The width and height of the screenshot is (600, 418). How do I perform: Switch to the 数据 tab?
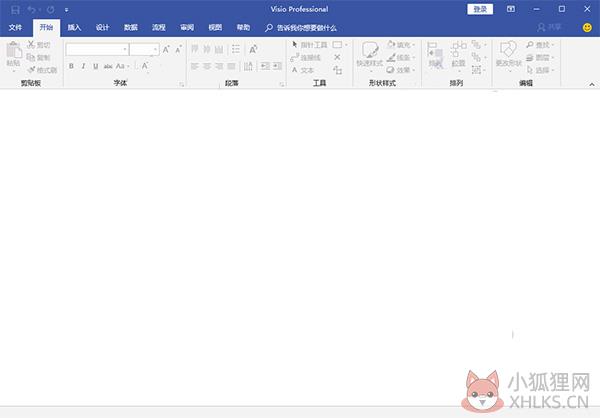pyautogui.click(x=130, y=28)
